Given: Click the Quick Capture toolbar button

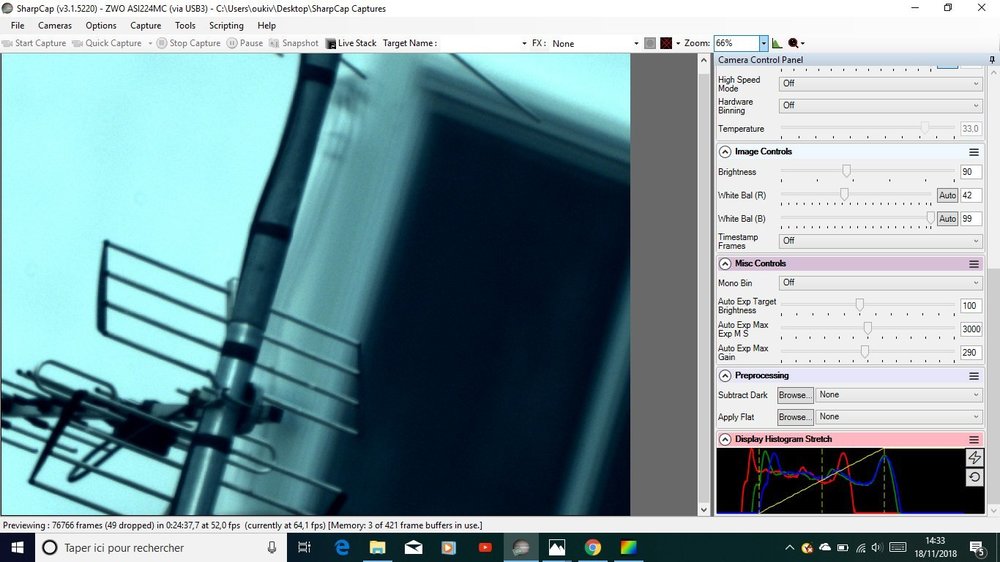Looking at the screenshot, I should click(x=107, y=43).
